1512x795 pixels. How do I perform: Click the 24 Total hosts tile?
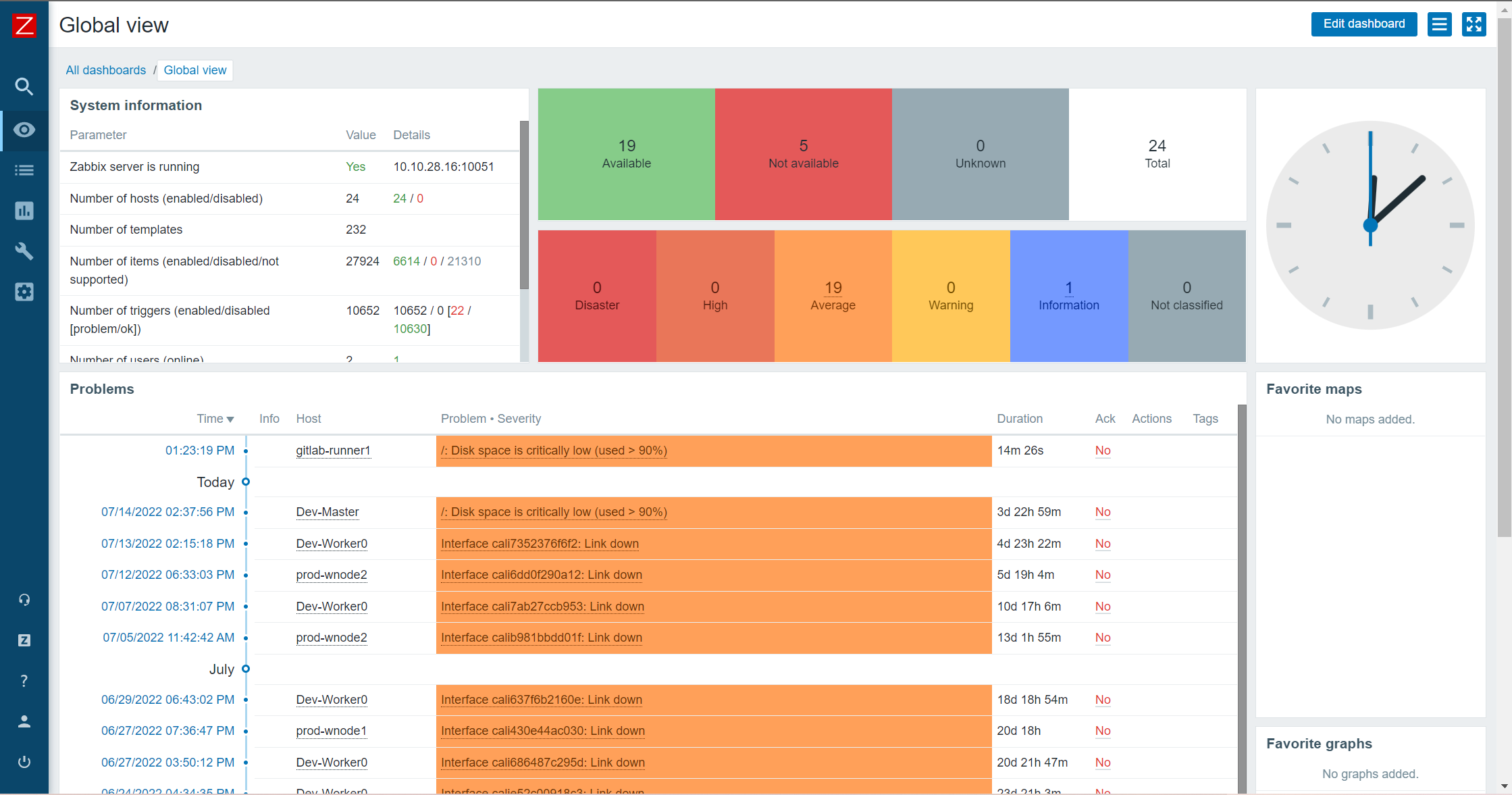[x=1157, y=154]
